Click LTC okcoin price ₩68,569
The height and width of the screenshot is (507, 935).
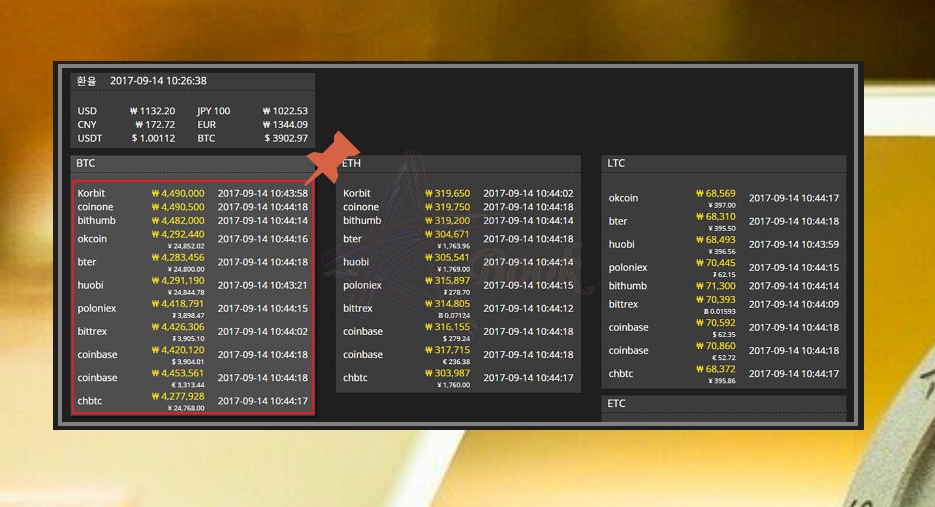coord(716,193)
